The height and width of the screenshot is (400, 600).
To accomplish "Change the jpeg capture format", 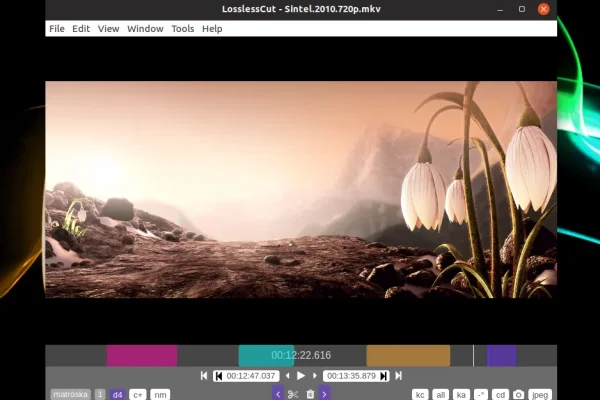I will [541, 394].
